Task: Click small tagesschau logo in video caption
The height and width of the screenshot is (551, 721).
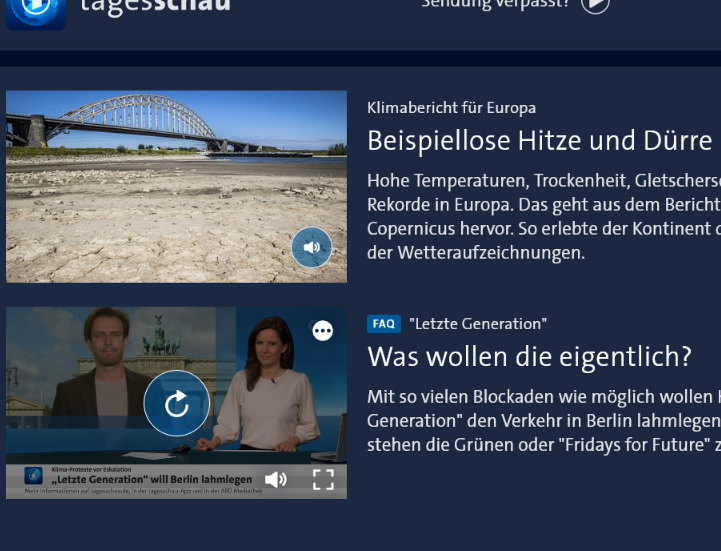Action: point(34,476)
